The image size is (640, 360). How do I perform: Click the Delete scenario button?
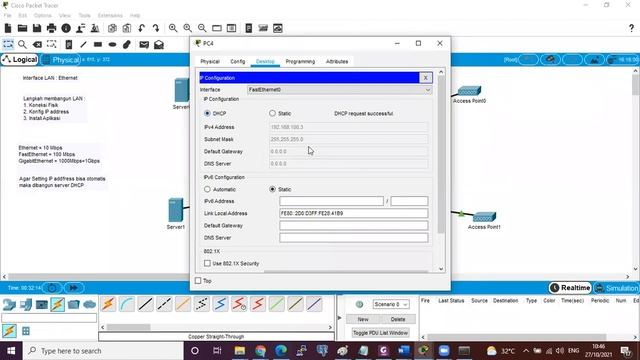click(398, 319)
